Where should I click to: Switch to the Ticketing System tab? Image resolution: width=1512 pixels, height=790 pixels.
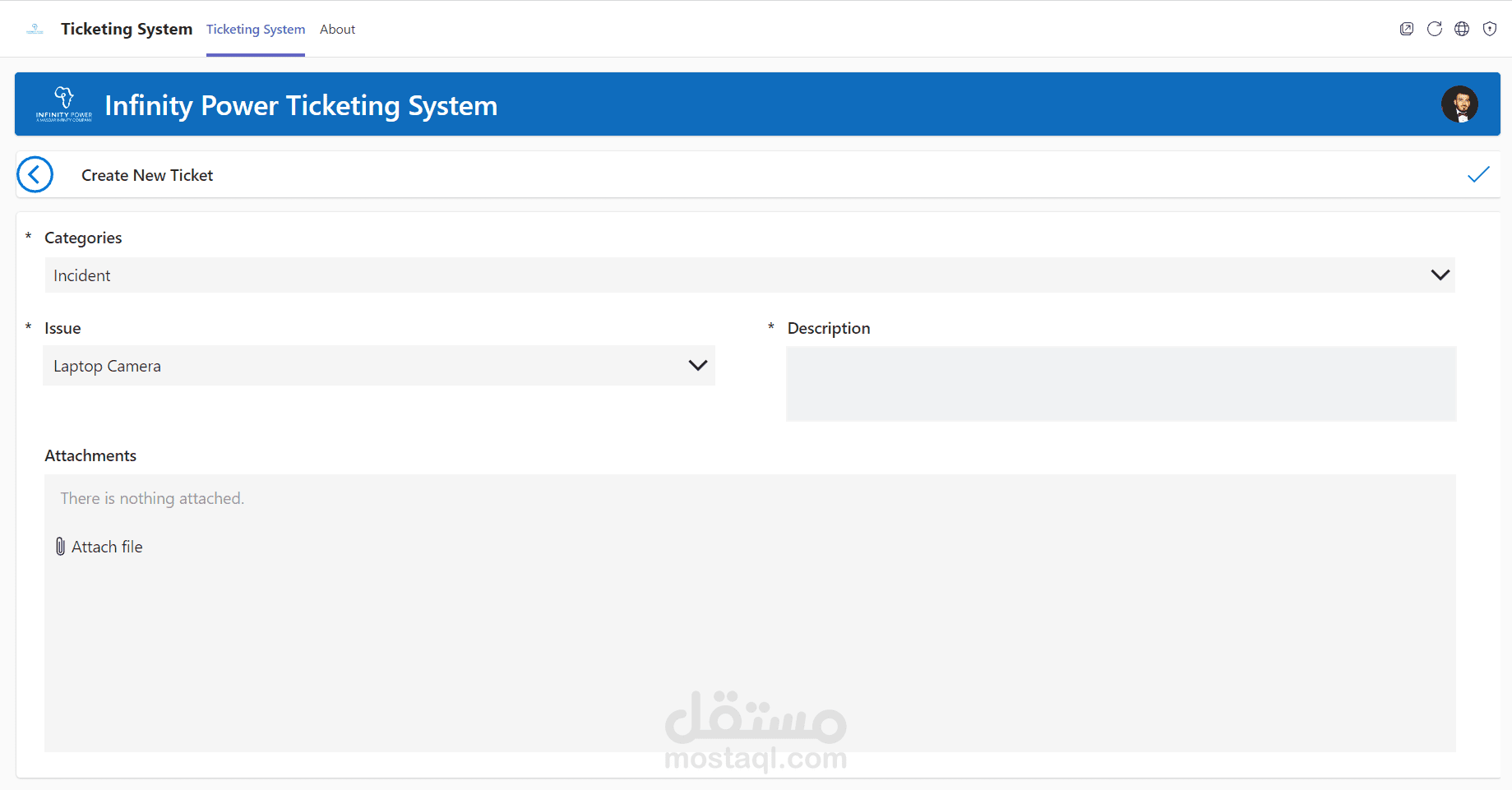pos(256,29)
